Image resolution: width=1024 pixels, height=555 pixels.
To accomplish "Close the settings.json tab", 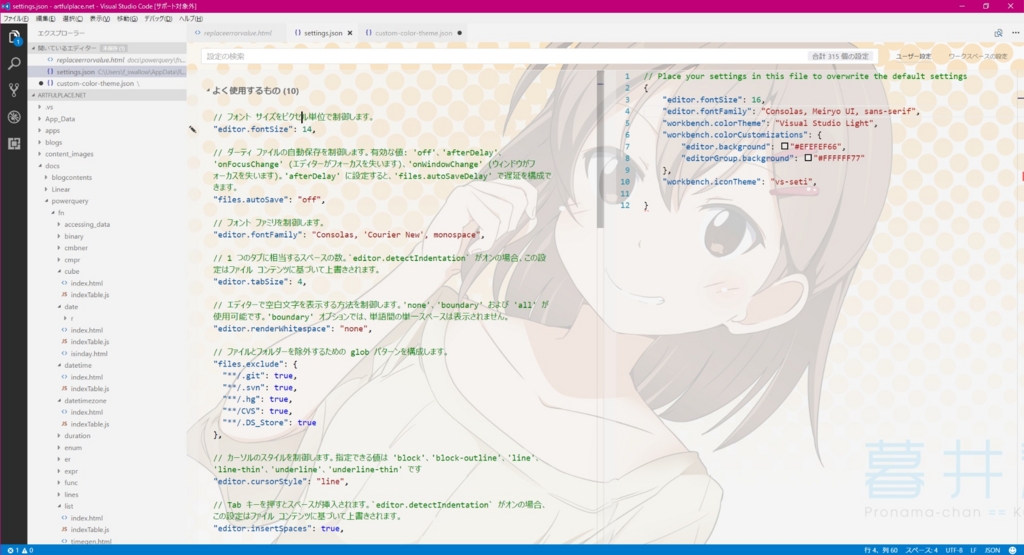I will (x=350, y=33).
